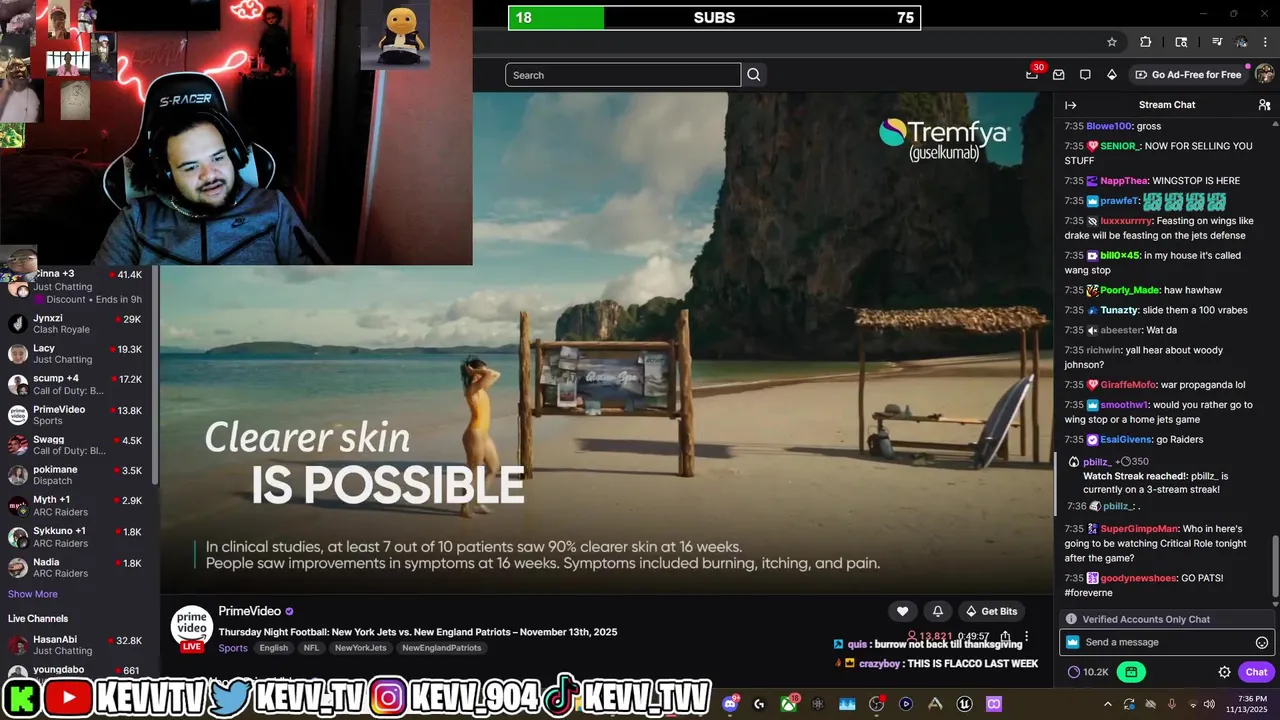Open Xbox app from the taskbar
The width and height of the screenshot is (1280, 720).
click(789, 704)
